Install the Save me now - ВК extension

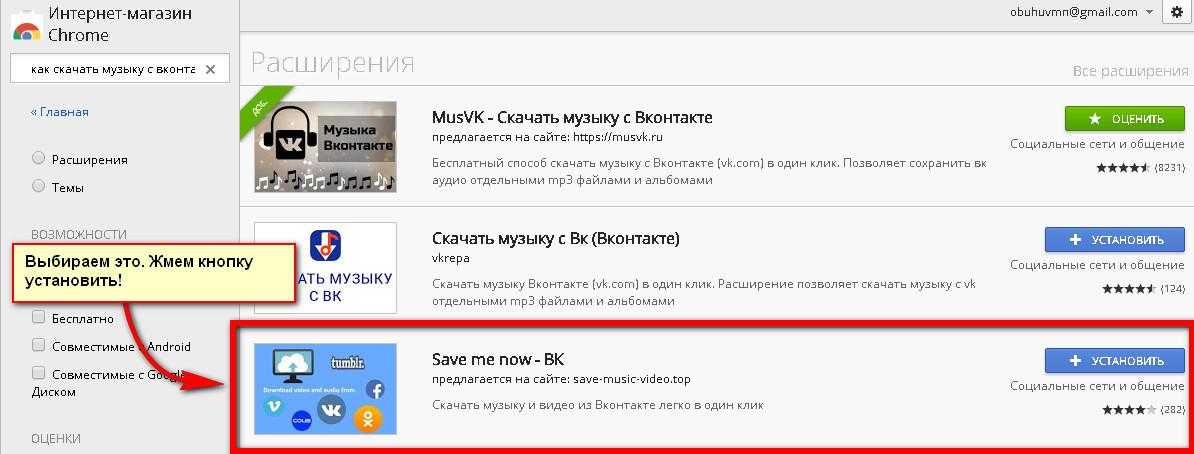coord(1115,360)
